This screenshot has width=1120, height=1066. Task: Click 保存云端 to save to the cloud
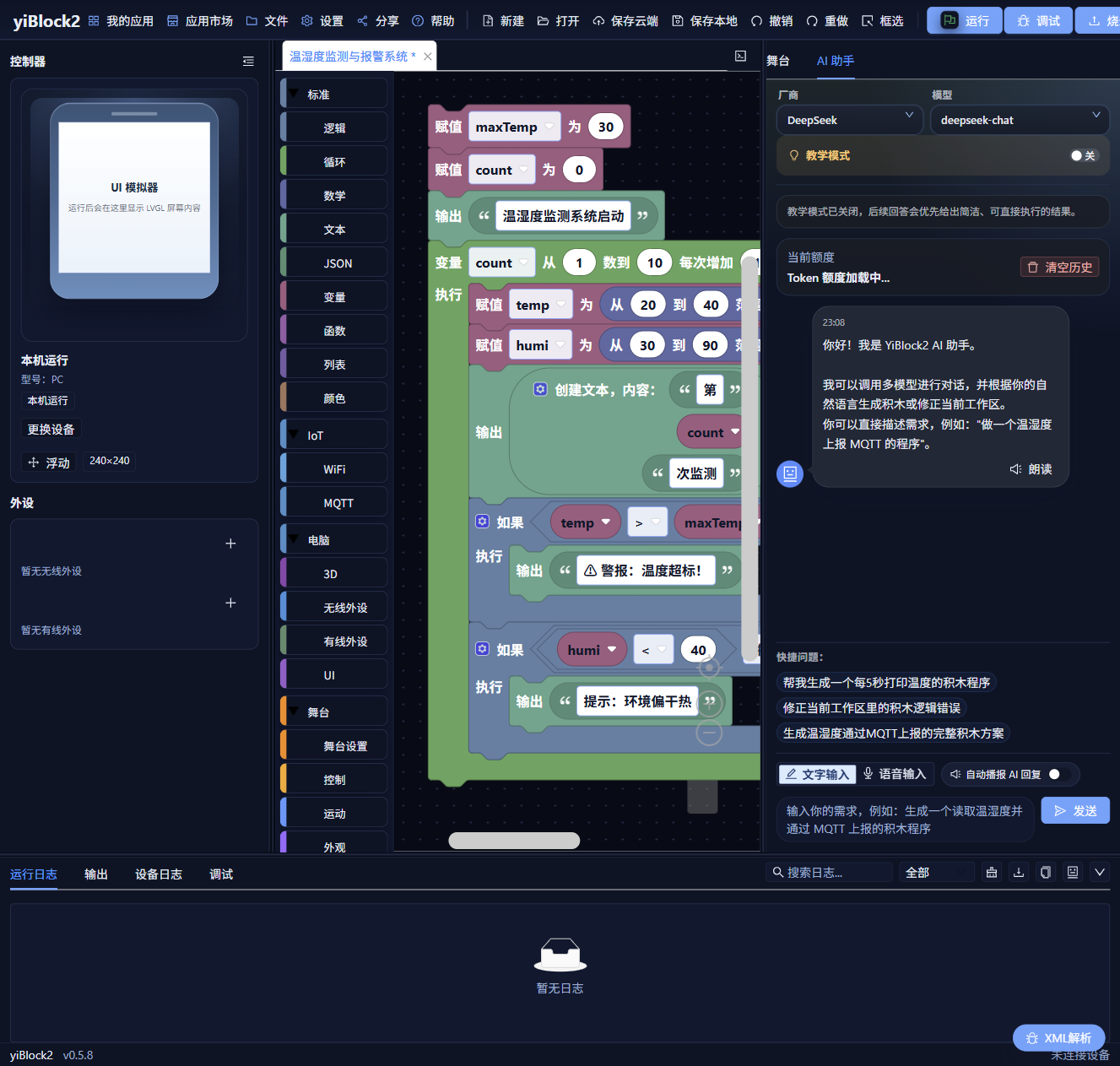pos(625,21)
